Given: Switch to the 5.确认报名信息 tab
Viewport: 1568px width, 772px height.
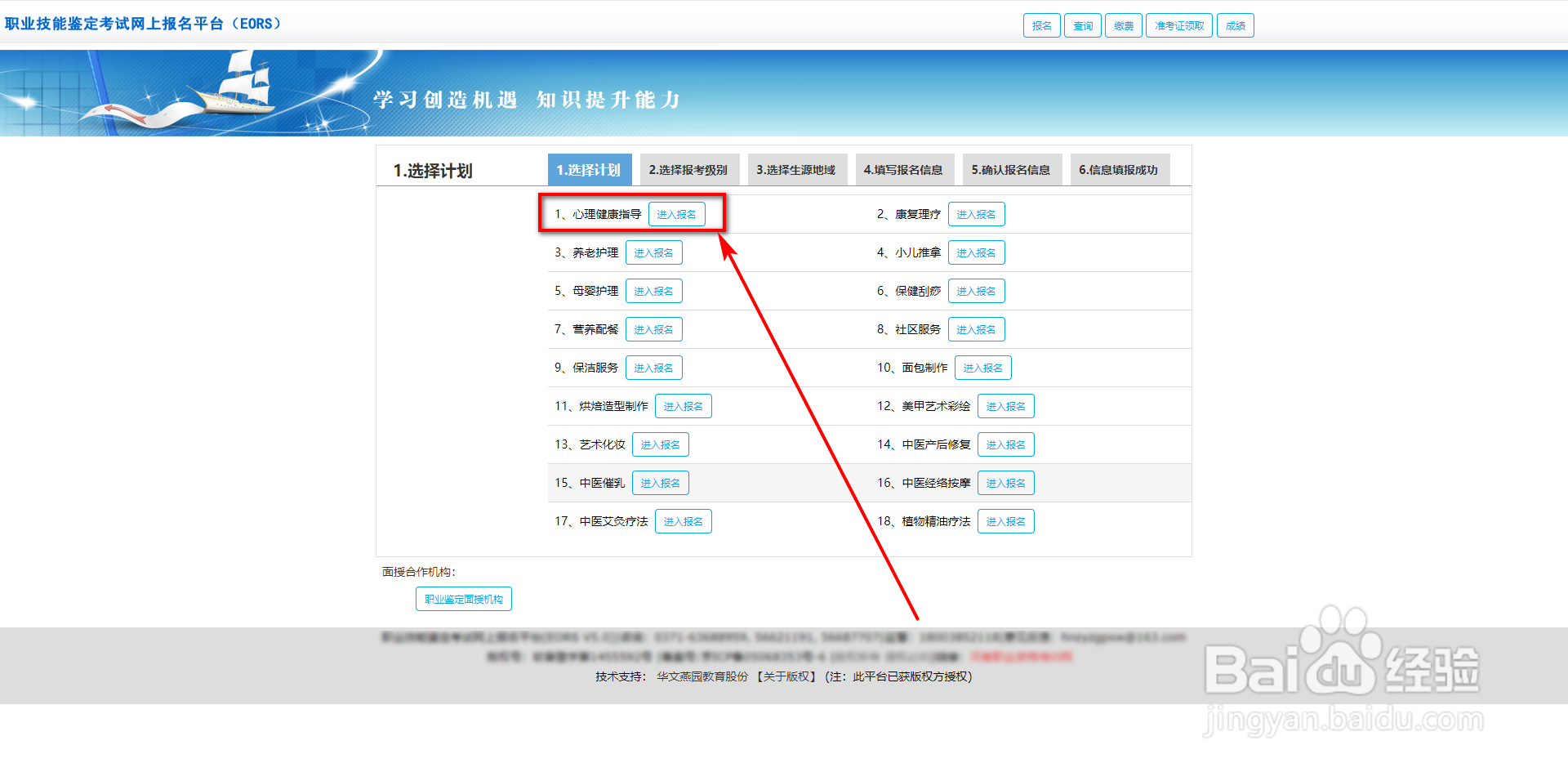Looking at the screenshot, I should [1012, 169].
